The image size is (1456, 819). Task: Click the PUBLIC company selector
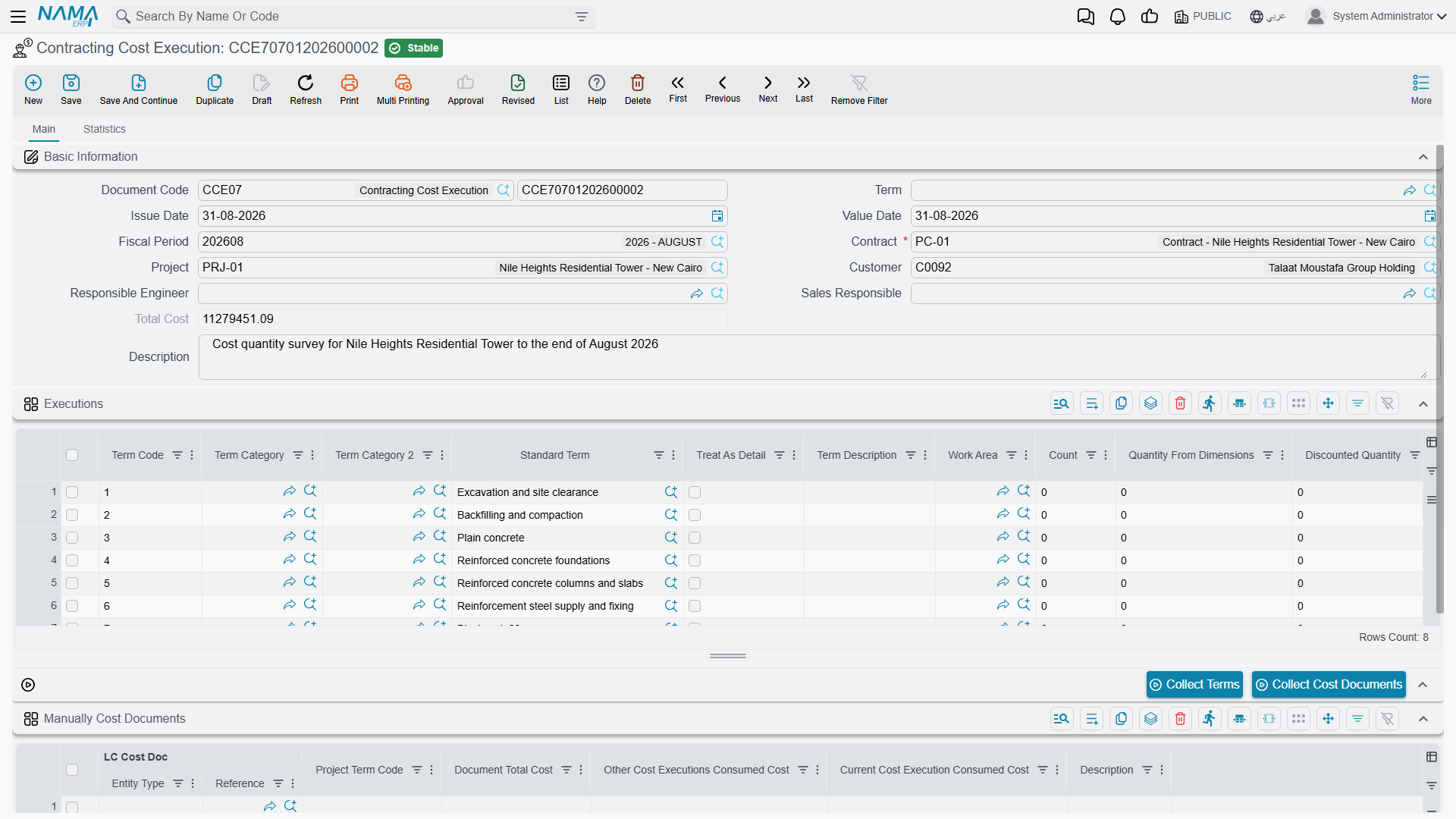[1203, 17]
